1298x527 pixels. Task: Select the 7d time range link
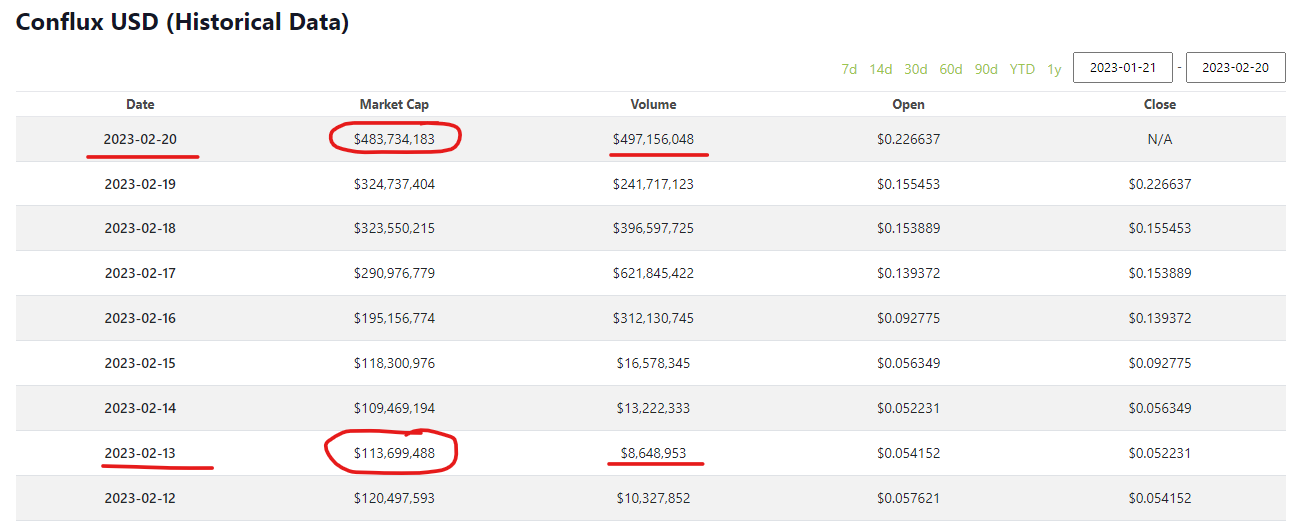[x=849, y=69]
